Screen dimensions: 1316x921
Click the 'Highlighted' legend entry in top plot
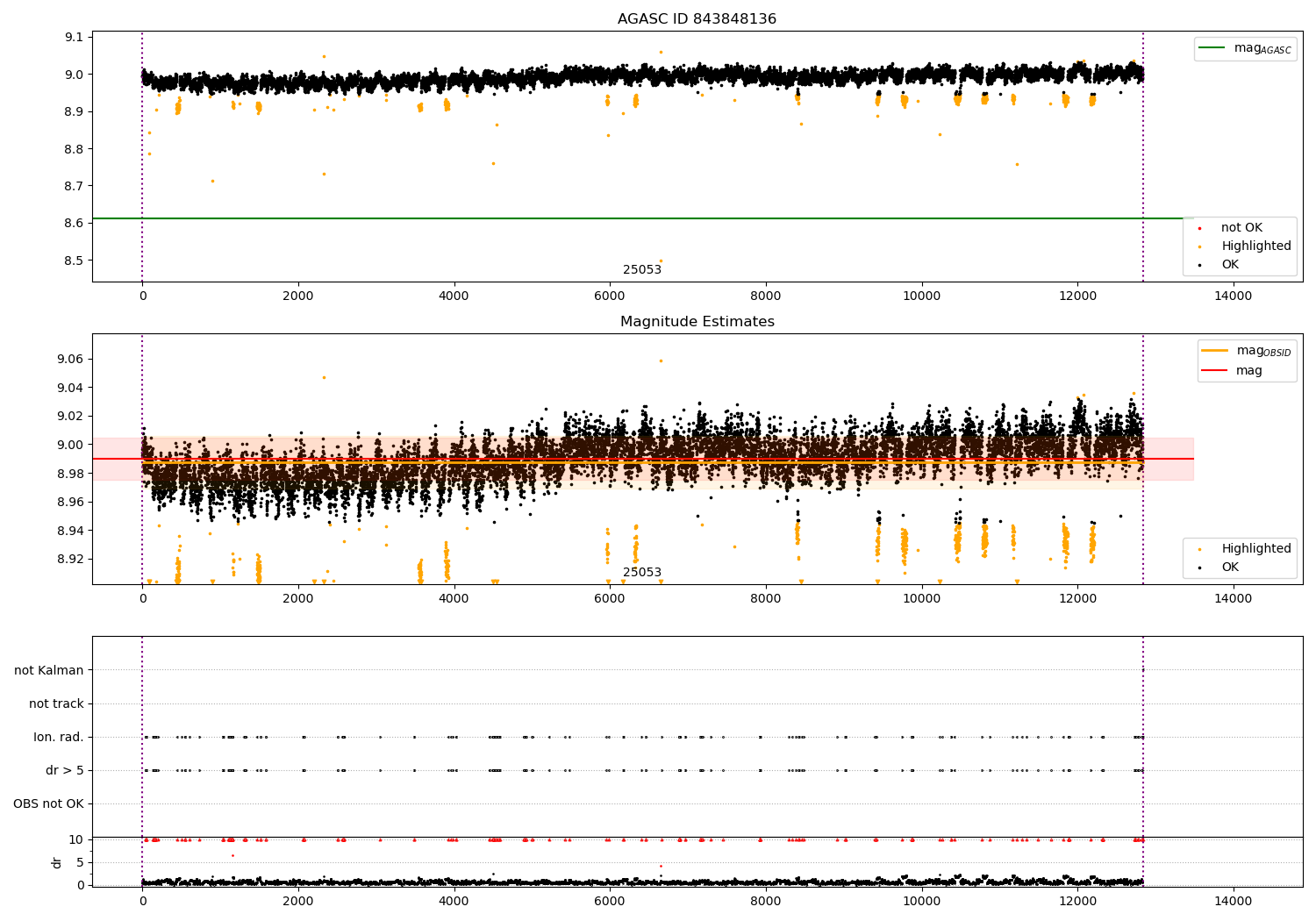(1255, 246)
